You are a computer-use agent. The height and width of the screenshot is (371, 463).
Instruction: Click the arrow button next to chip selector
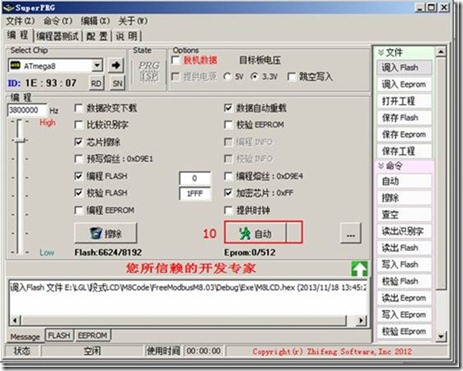(x=116, y=65)
